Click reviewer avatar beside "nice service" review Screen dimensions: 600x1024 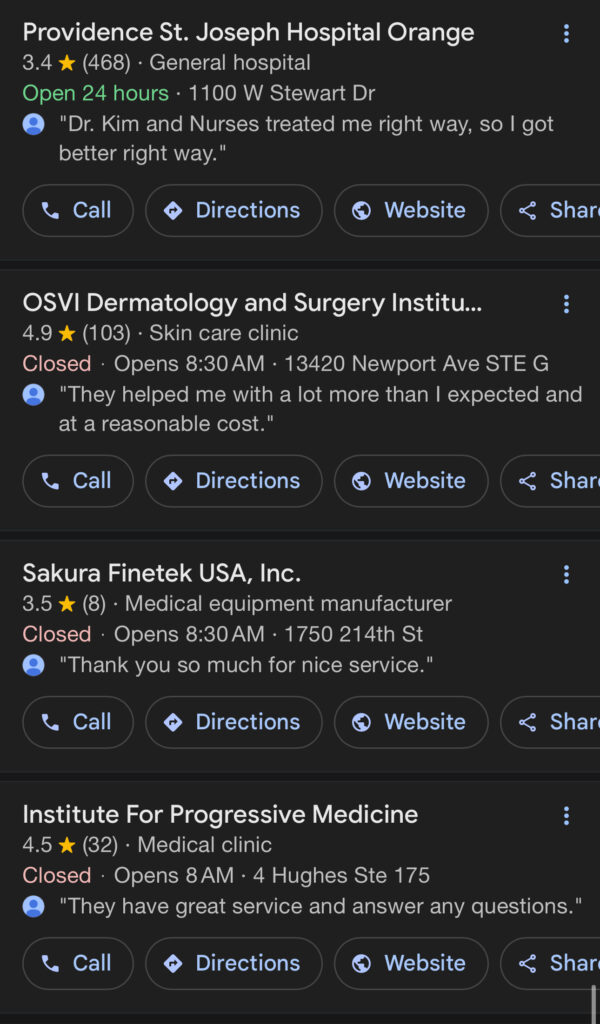tap(34, 665)
